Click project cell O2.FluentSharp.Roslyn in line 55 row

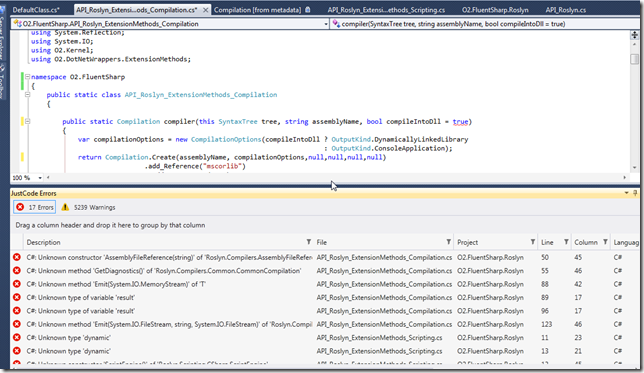[x=490, y=271]
